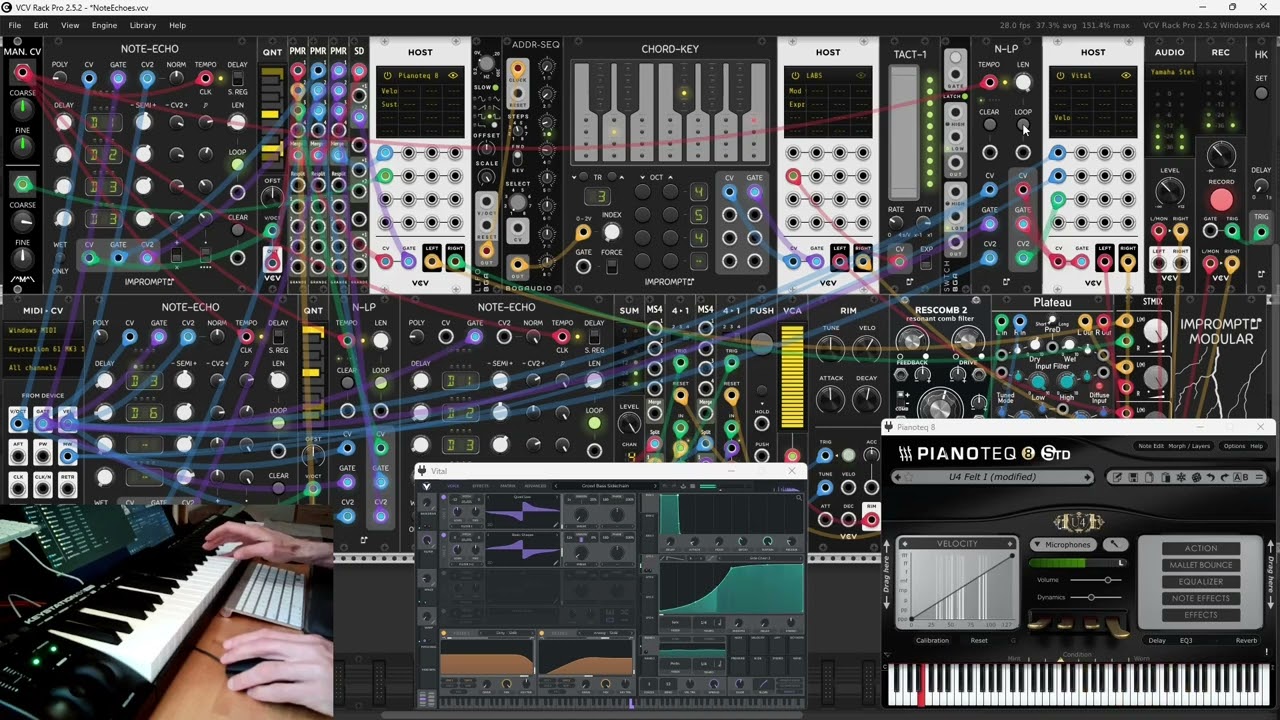Click Vital envelope magnifier icon
The width and height of the screenshot is (1280, 720).
point(798,498)
